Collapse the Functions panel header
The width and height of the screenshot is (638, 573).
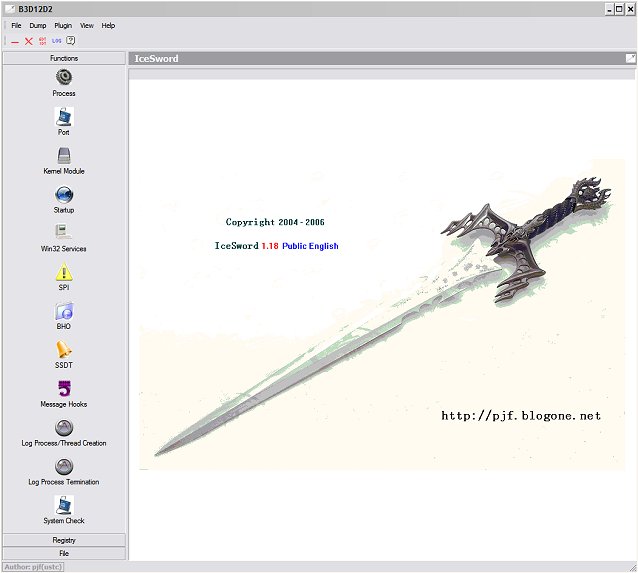(x=64, y=58)
